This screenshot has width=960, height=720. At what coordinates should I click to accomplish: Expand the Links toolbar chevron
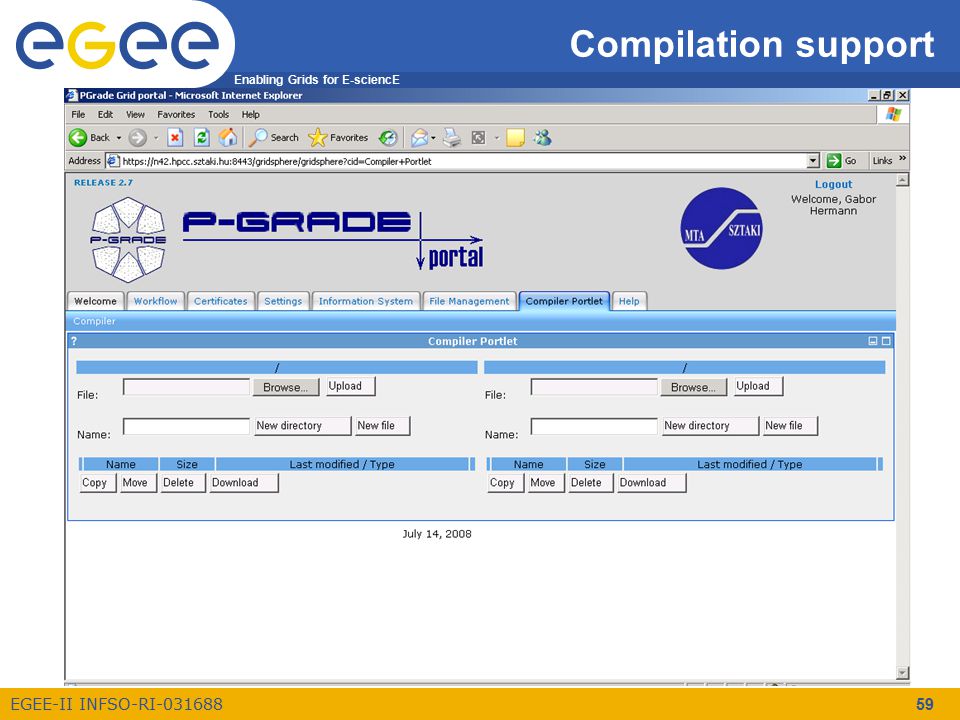tap(902, 159)
